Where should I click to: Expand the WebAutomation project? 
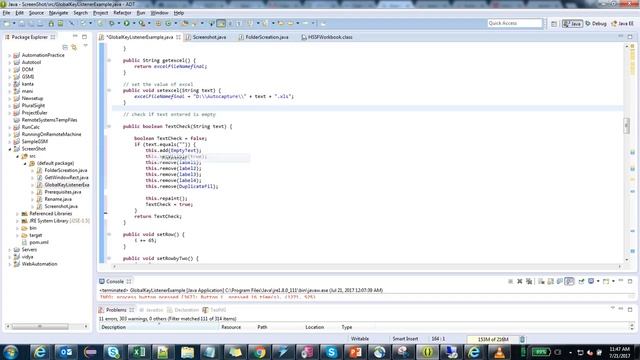pyautogui.click(x=10, y=264)
